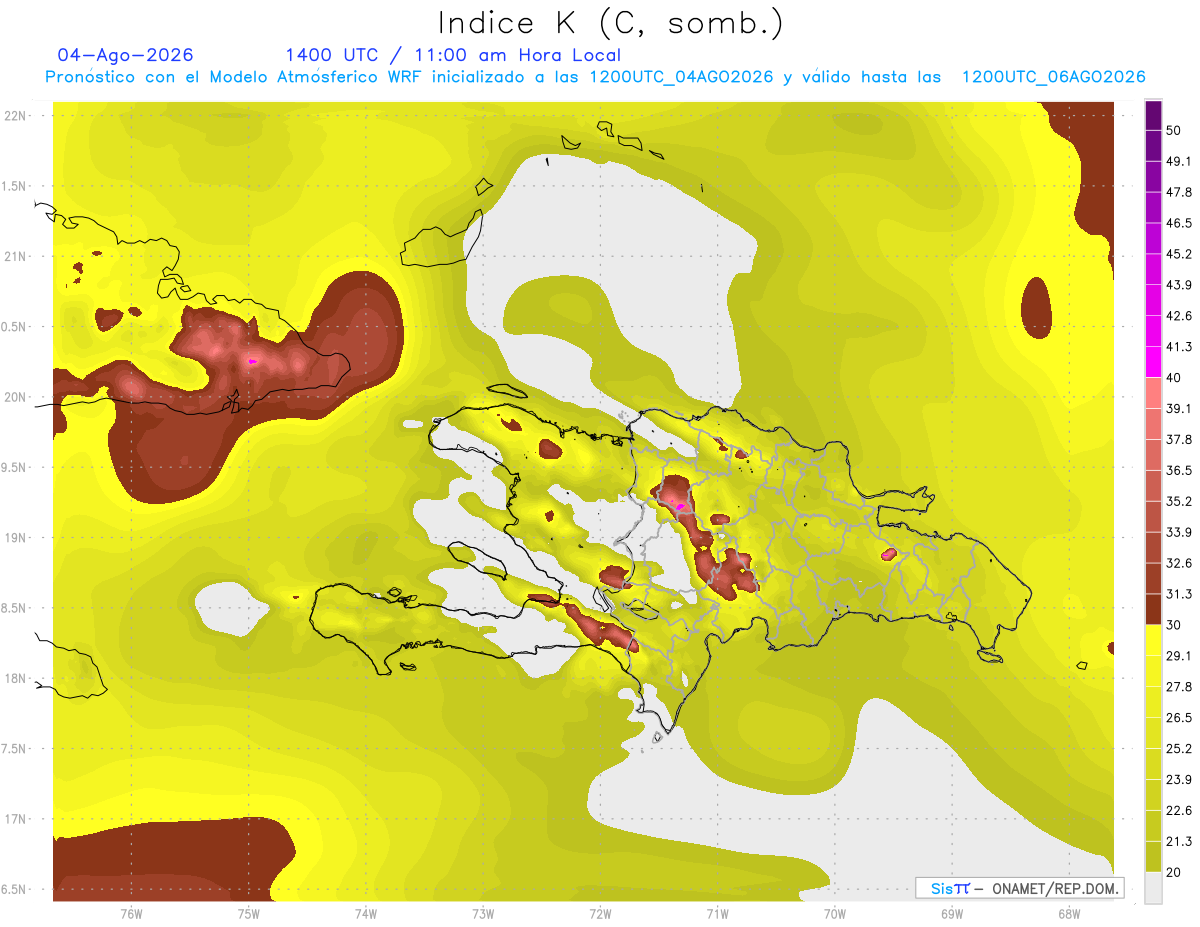The height and width of the screenshot is (927, 1200).
Task: Click the '21N' latitude label
Action: 16,256
